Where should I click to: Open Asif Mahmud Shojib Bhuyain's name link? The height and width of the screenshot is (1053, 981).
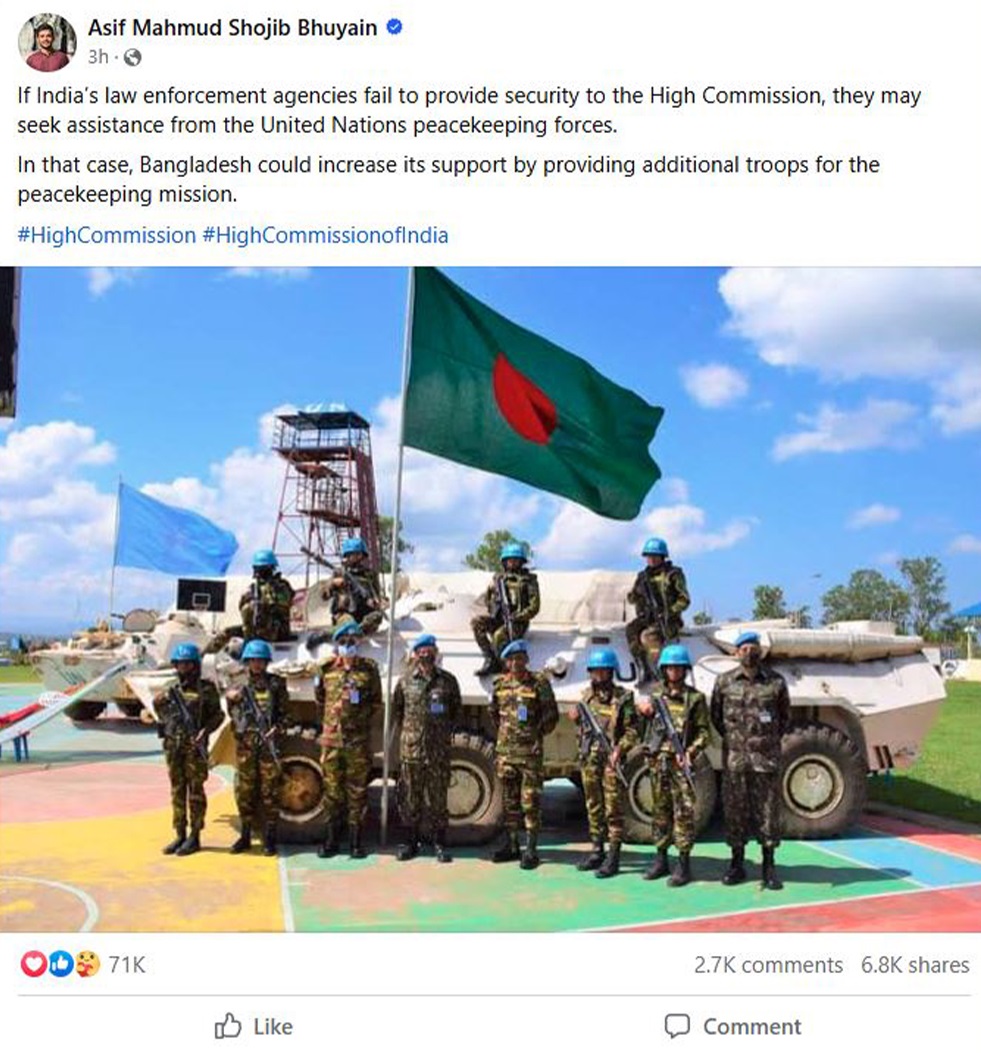pyautogui.click(x=232, y=28)
